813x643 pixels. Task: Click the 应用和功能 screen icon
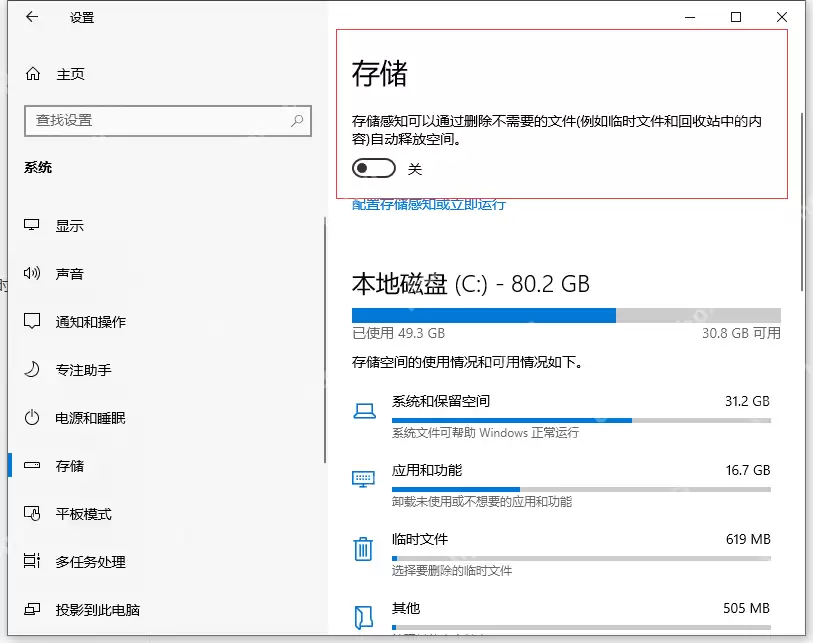click(364, 478)
